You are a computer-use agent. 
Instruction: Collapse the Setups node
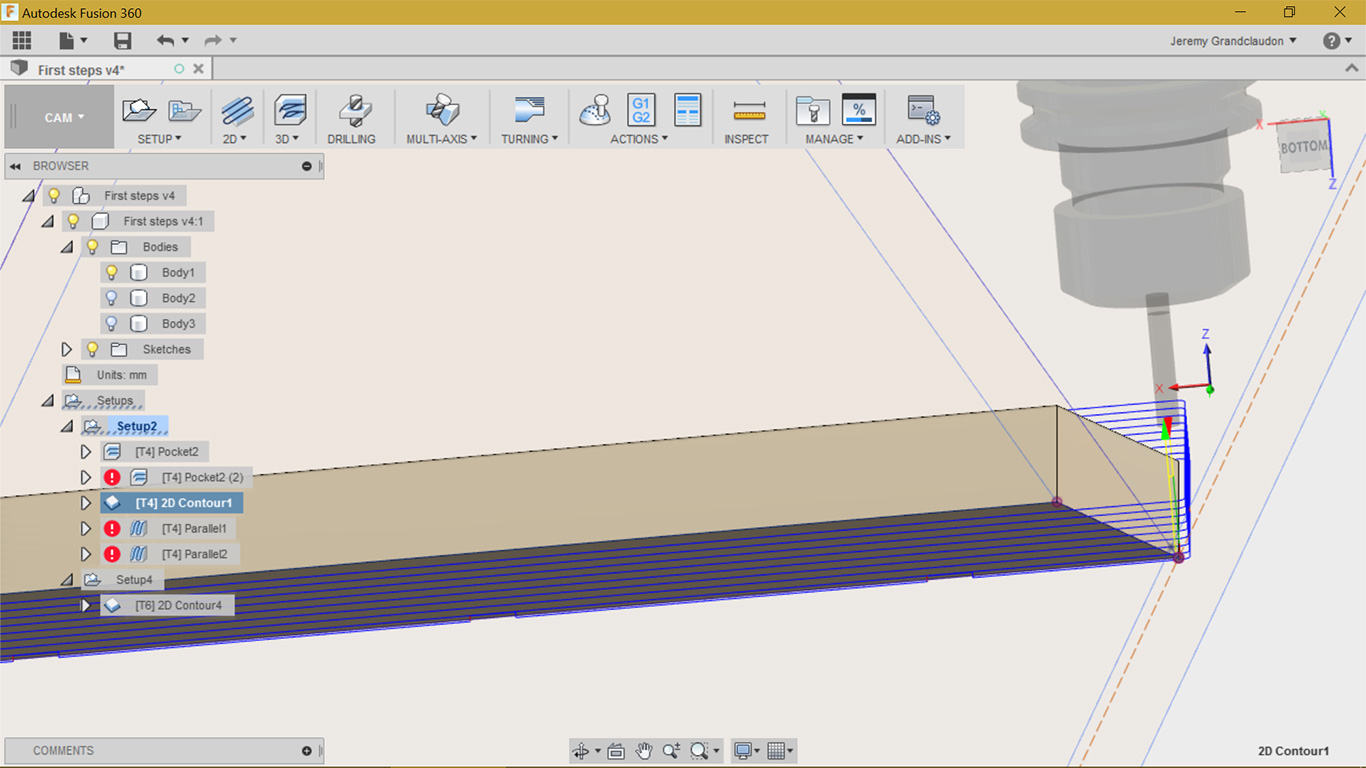point(47,401)
